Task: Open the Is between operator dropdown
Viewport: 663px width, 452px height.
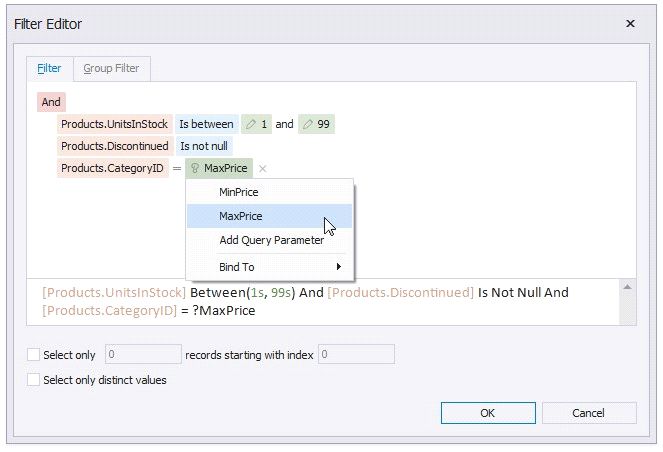Action: click(206, 125)
